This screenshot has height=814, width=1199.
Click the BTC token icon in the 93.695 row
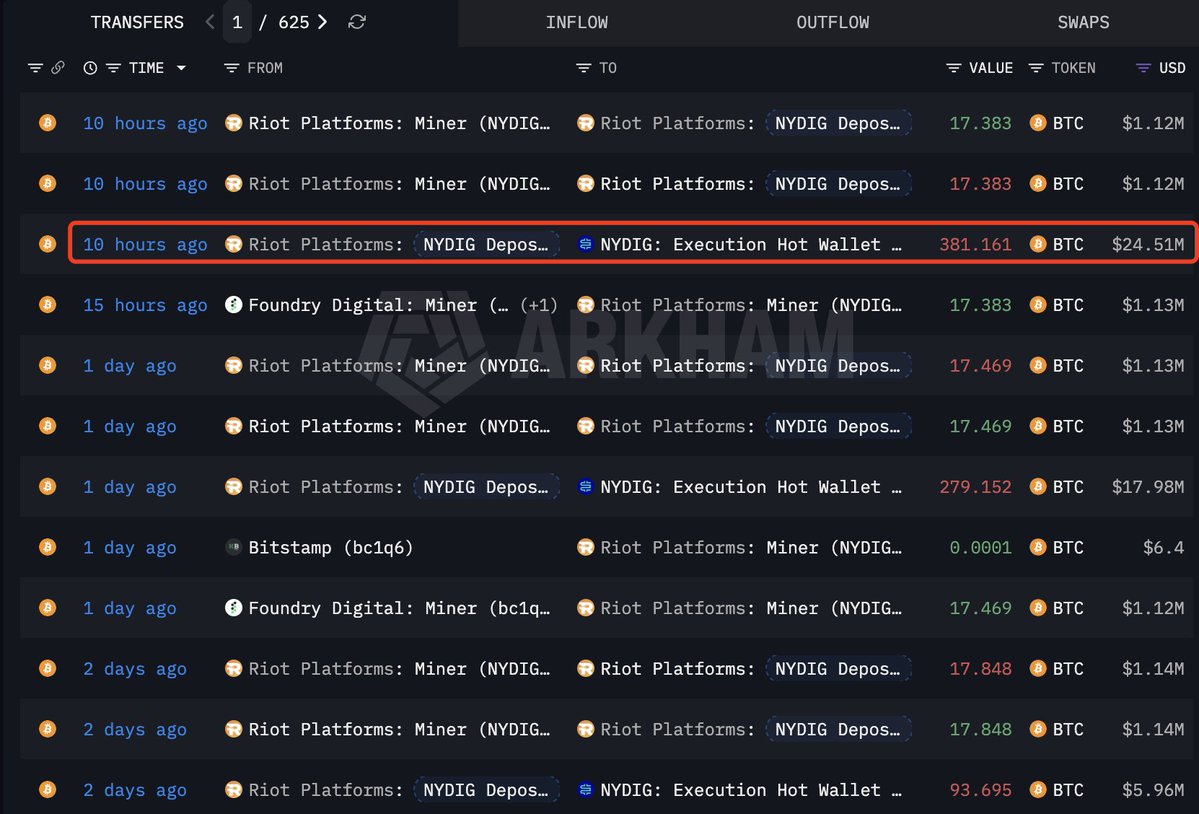1038,789
